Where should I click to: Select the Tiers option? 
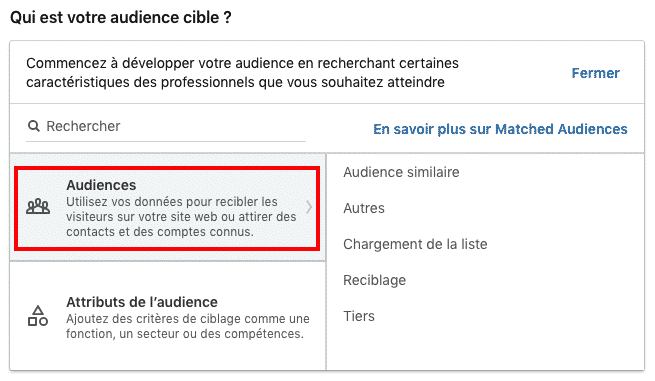click(x=359, y=316)
